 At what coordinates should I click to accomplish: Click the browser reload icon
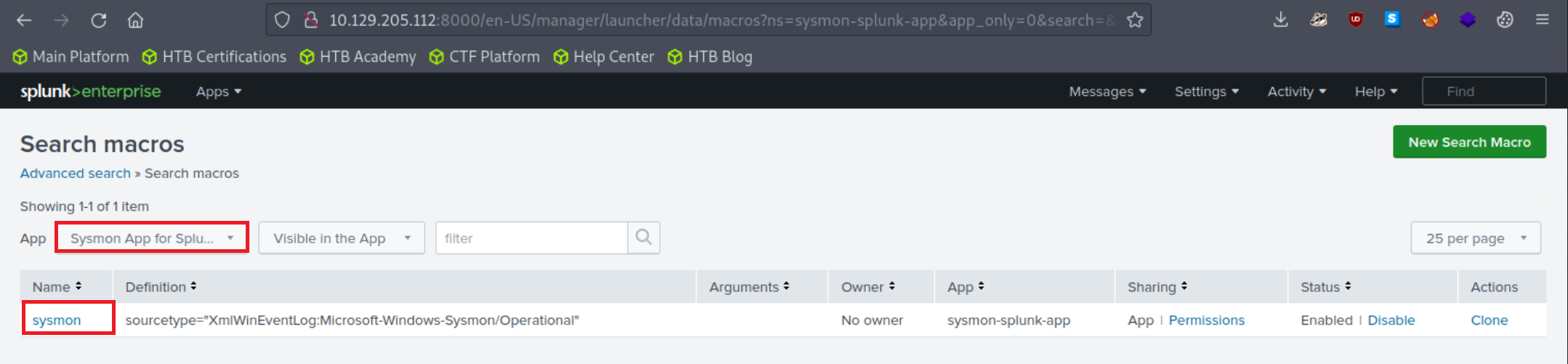pos(98,20)
